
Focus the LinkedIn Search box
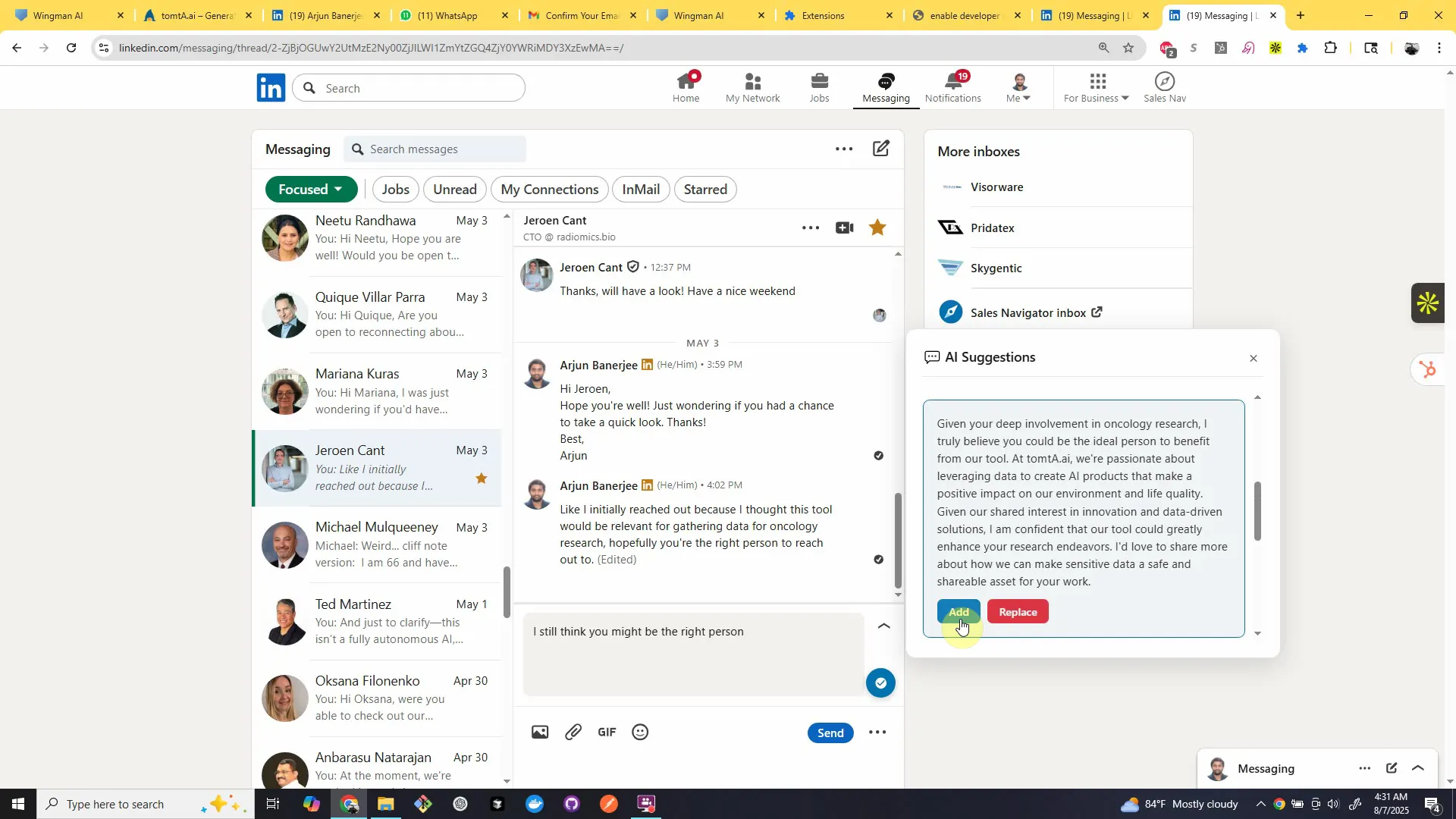(x=409, y=88)
